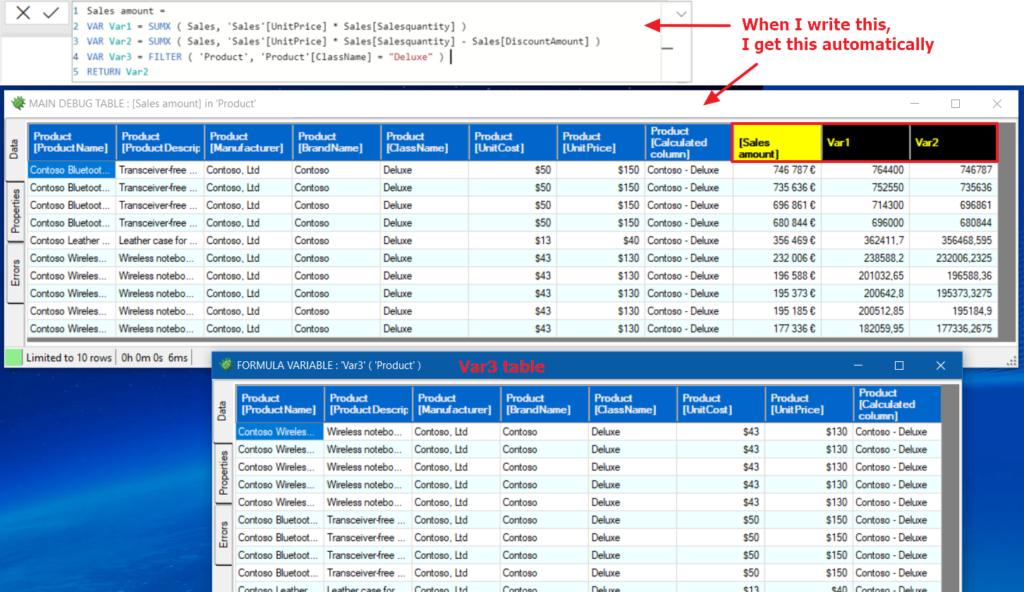Click Product[ProductName] header in Var3 table
The height and width of the screenshot is (592, 1024).
[x=280, y=404]
